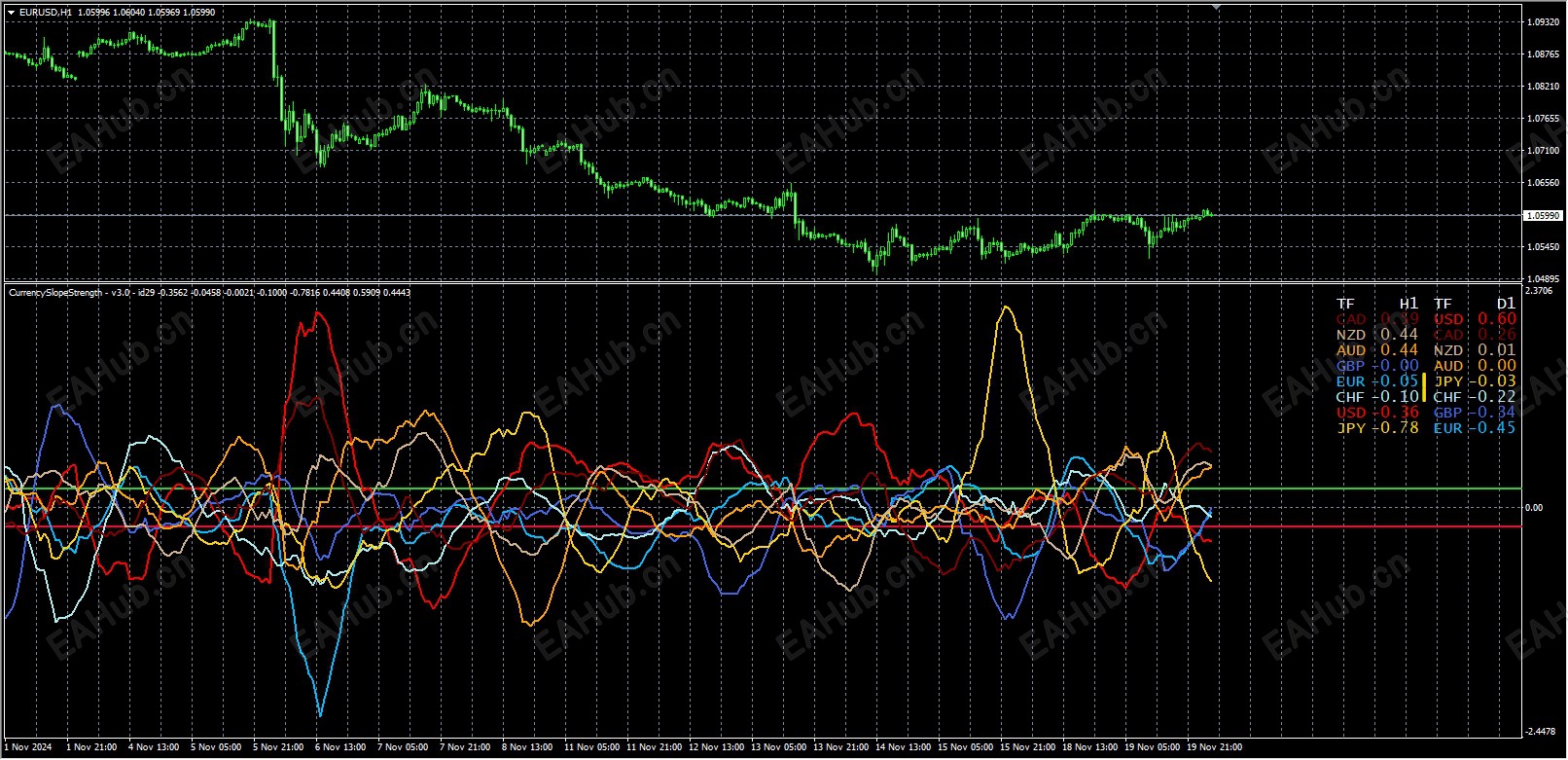Screen dimensions: 1568x760
Task: Click the 8 Nov 13:00 time label
Action: (527, 747)
